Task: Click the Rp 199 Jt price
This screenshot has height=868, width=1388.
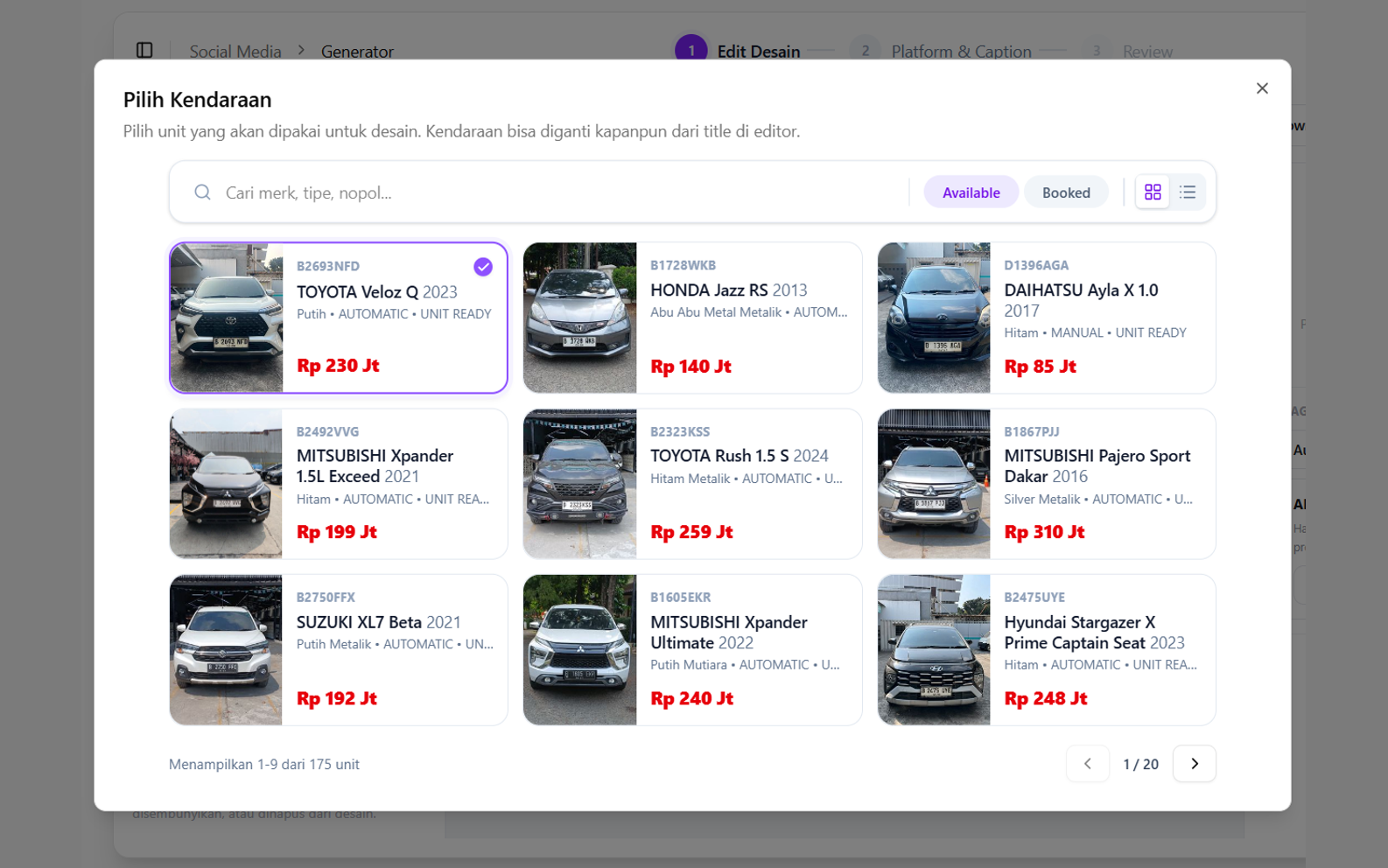Action: click(337, 532)
